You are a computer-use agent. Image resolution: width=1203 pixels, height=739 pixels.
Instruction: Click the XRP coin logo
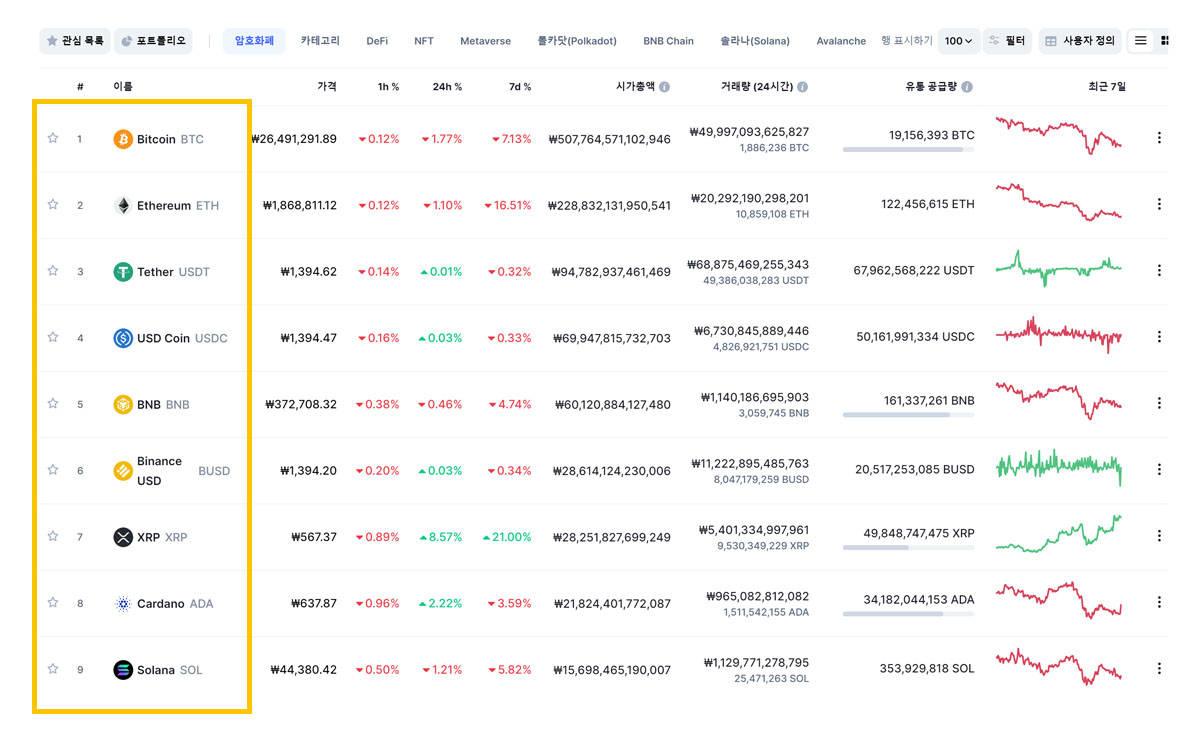pyautogui.click(x=123, y=537)
